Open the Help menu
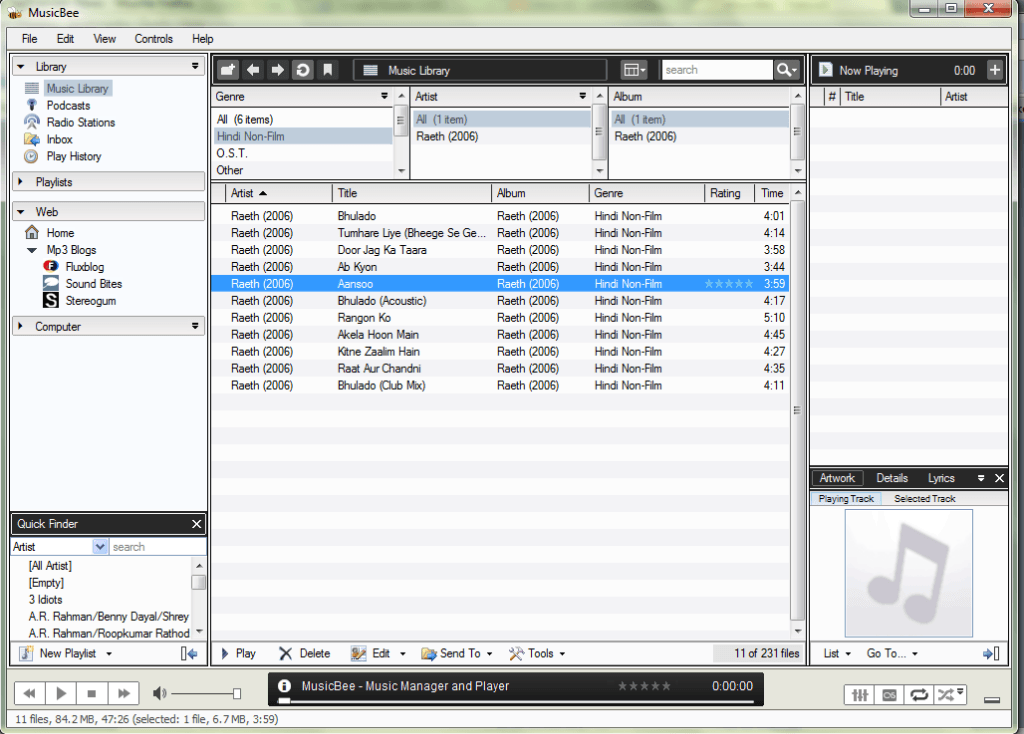This screenshot has width=1024, height=734. pos(202,39)
